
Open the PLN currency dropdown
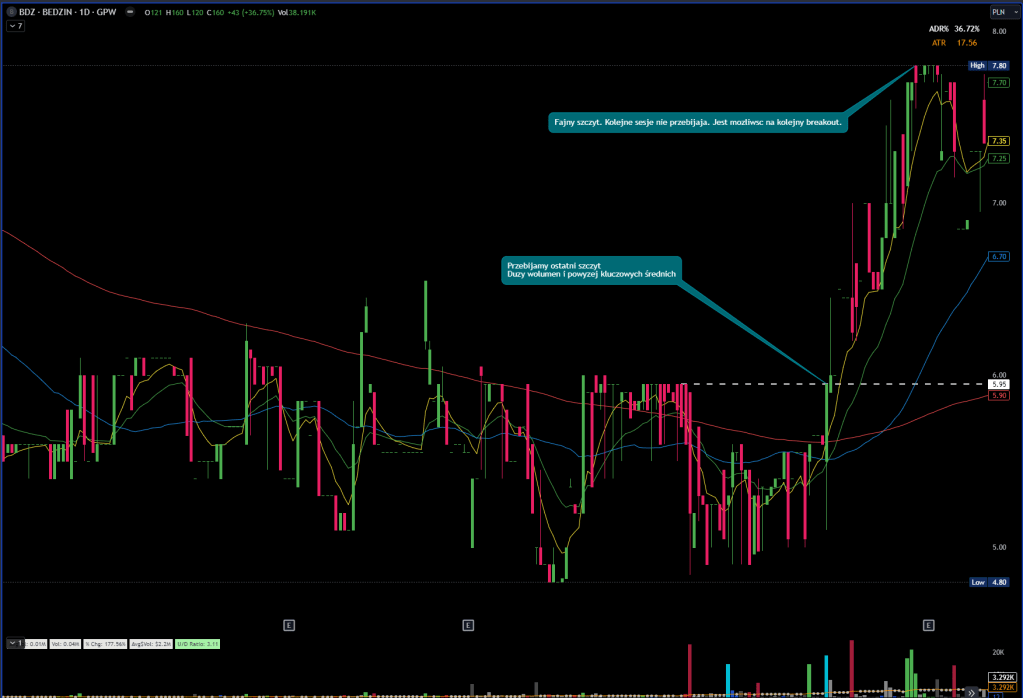point(999,12)
